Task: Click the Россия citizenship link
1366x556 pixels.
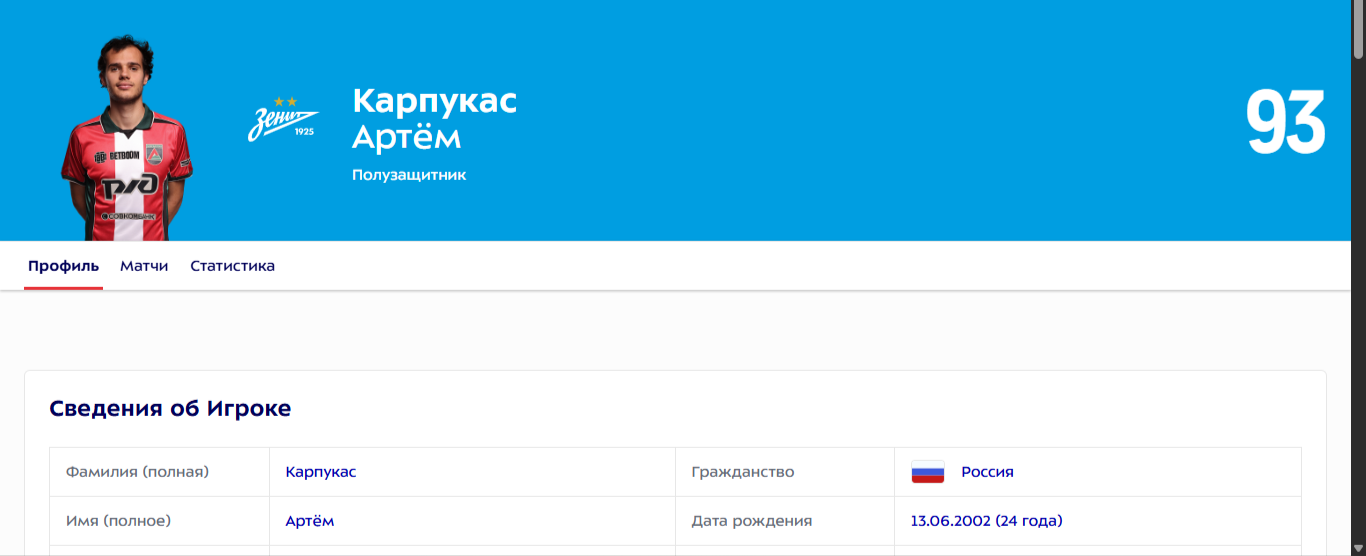Action: coord(987,472)
